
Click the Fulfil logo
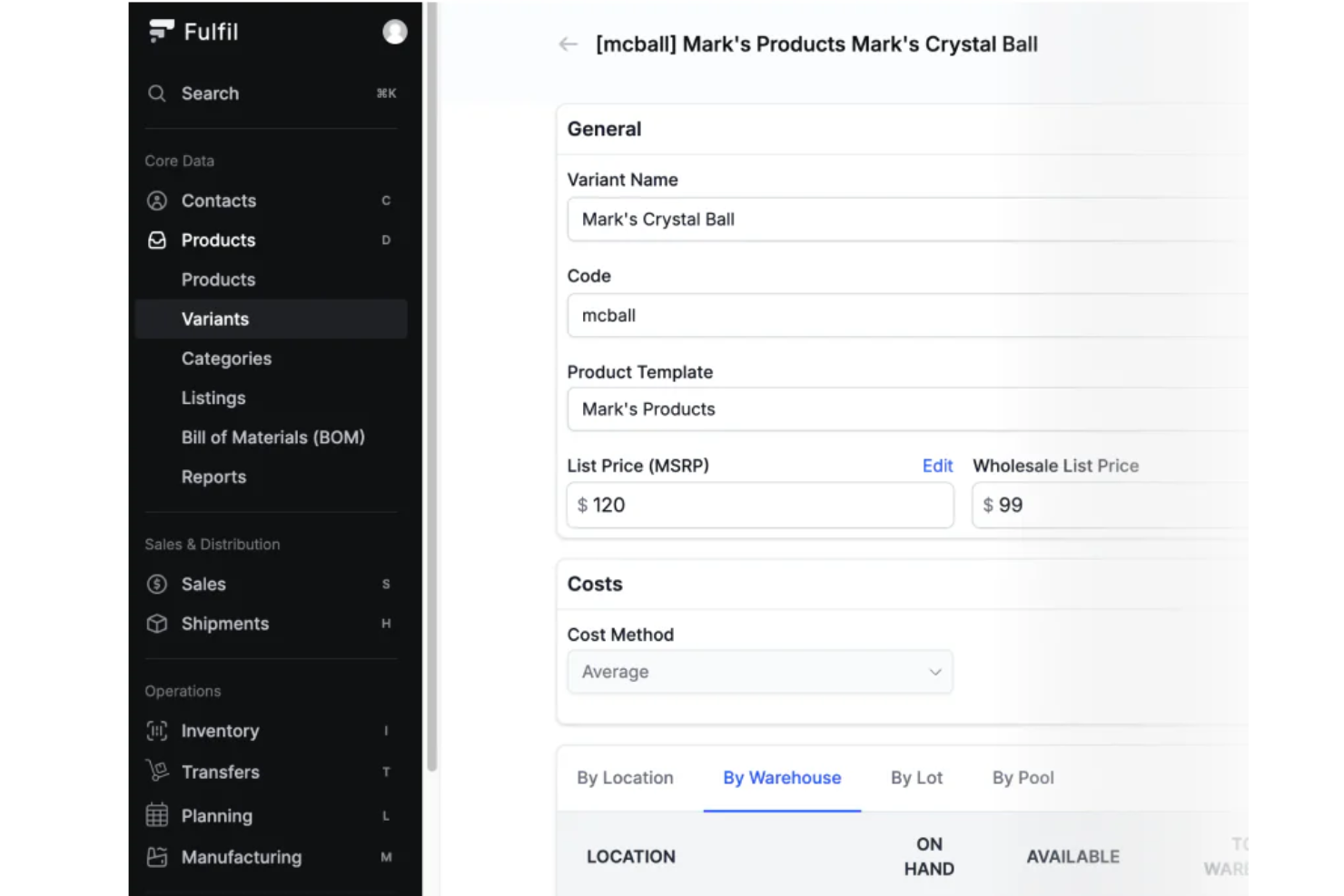coord(162,30)
